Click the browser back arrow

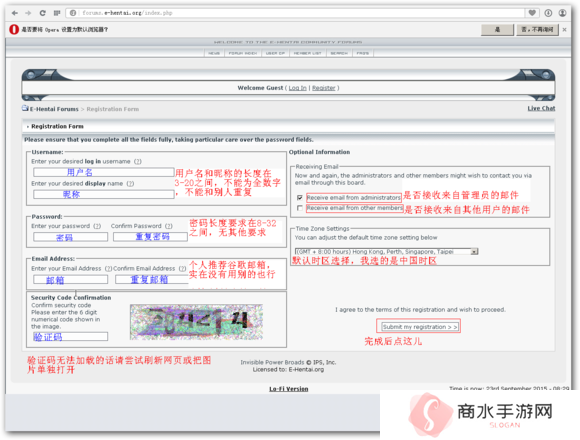click(x=14, y=13)
